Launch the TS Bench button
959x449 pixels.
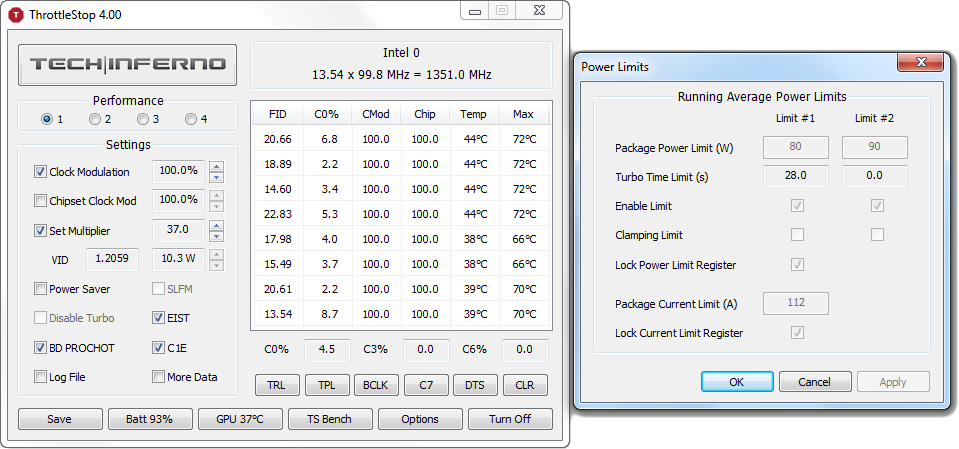330,419
